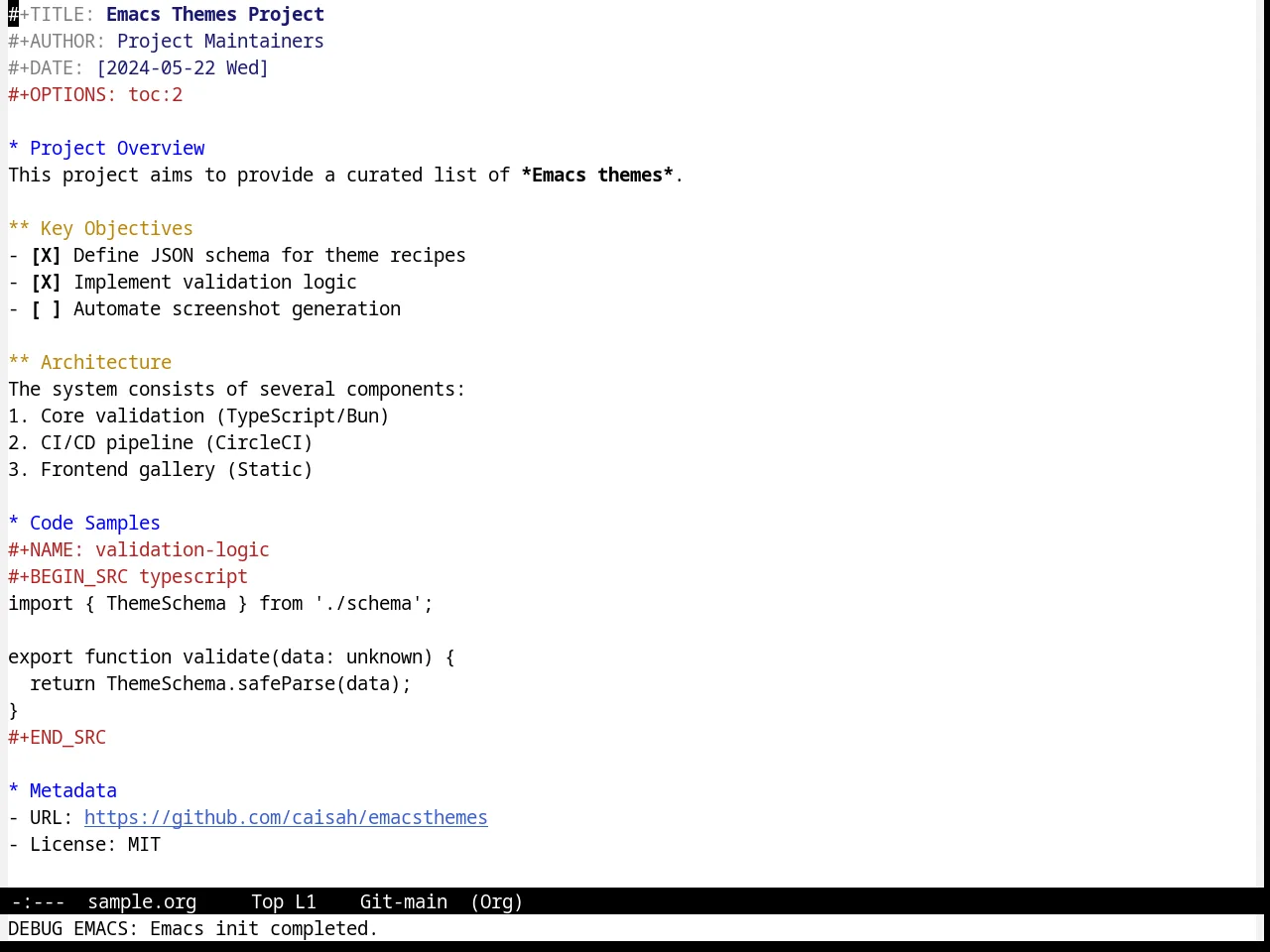Click the 'Metadata' heading text
The height and width of the screenshot is (952, 1270).
pyautogui.click(x=73, y=791)
